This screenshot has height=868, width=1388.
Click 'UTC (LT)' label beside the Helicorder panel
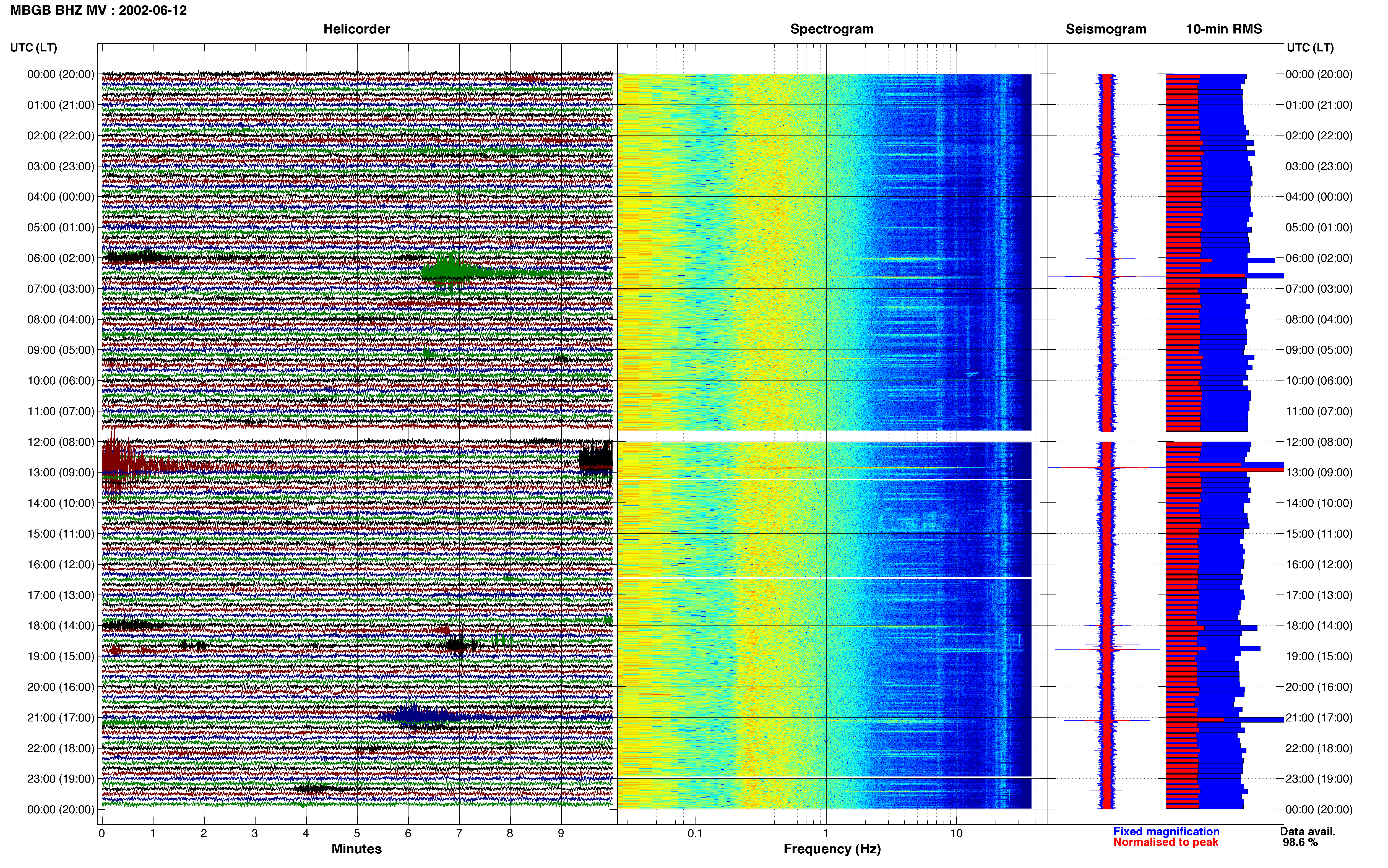(33, 48)
